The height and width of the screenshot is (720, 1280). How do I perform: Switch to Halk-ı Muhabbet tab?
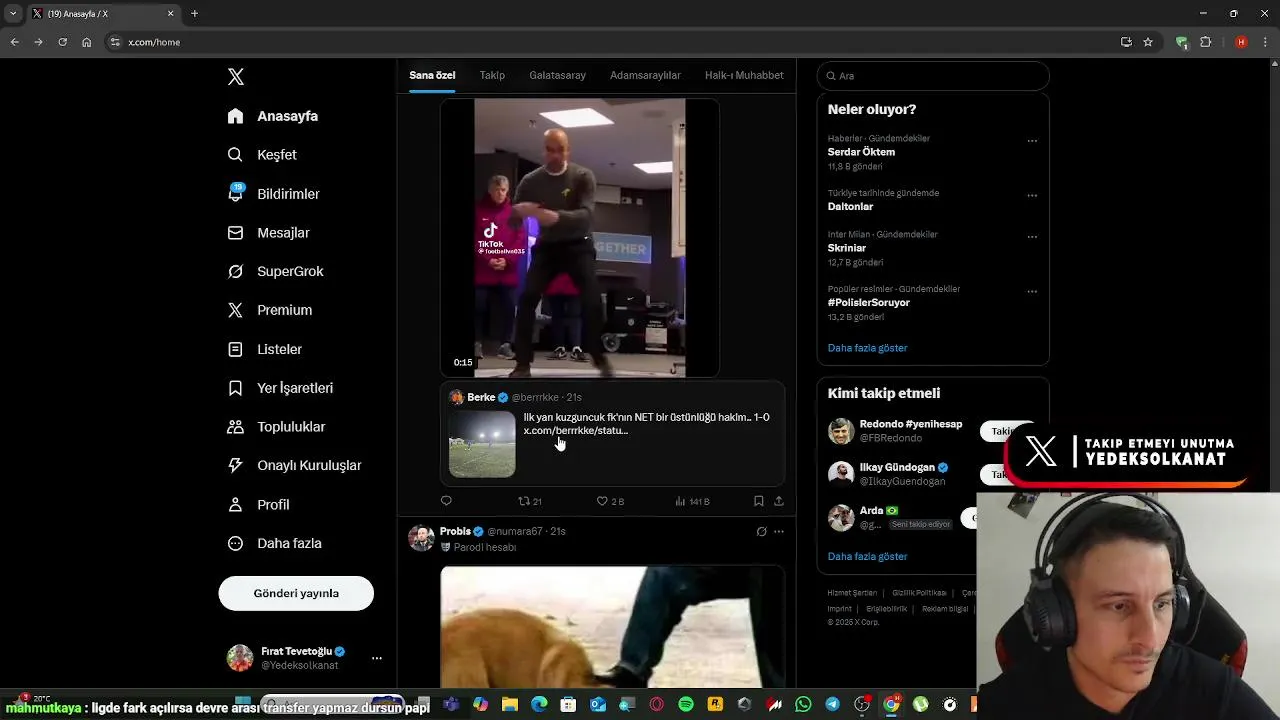744,75
